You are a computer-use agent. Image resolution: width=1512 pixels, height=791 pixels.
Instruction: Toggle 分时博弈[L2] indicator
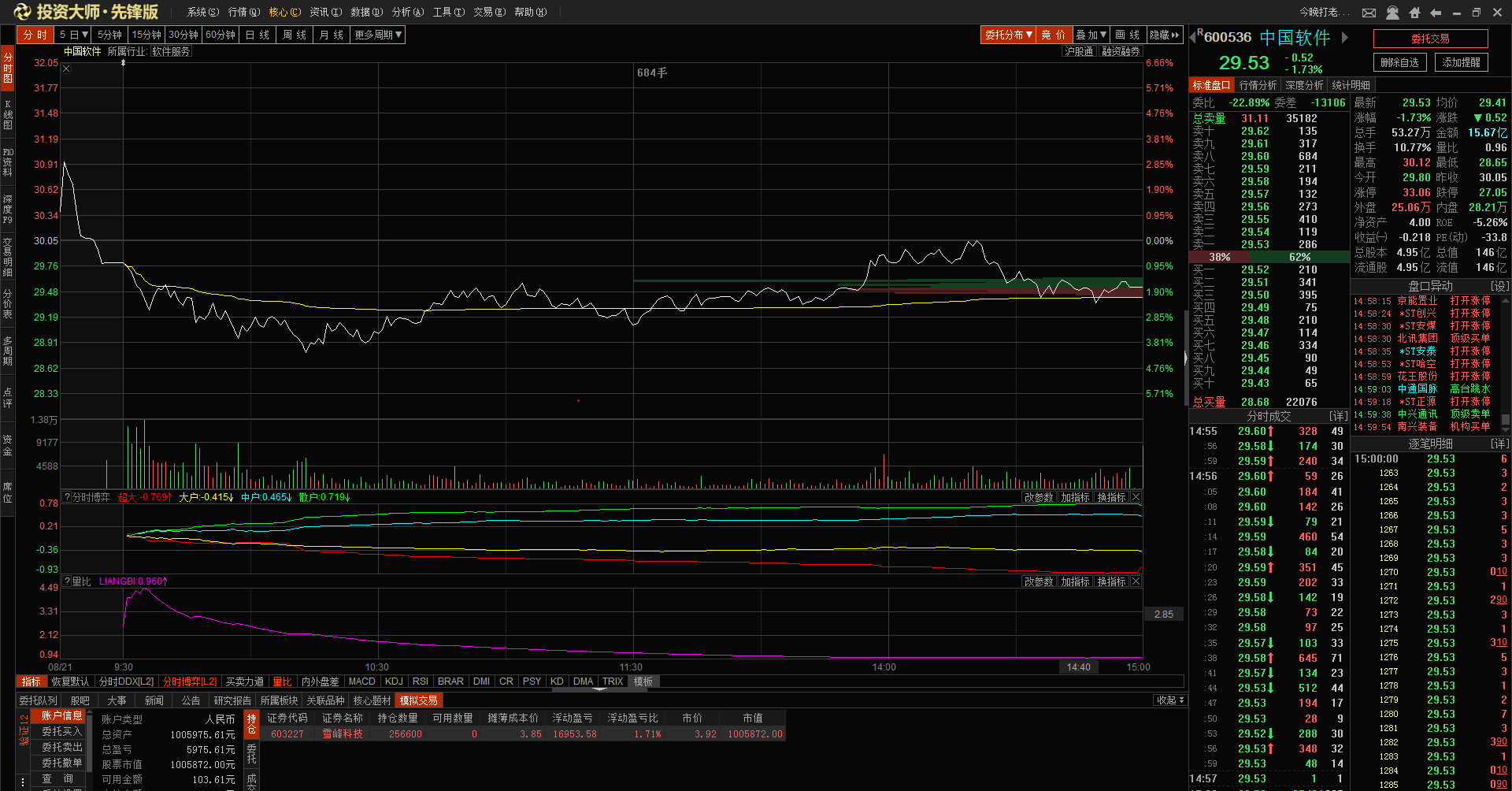[190, 681]
